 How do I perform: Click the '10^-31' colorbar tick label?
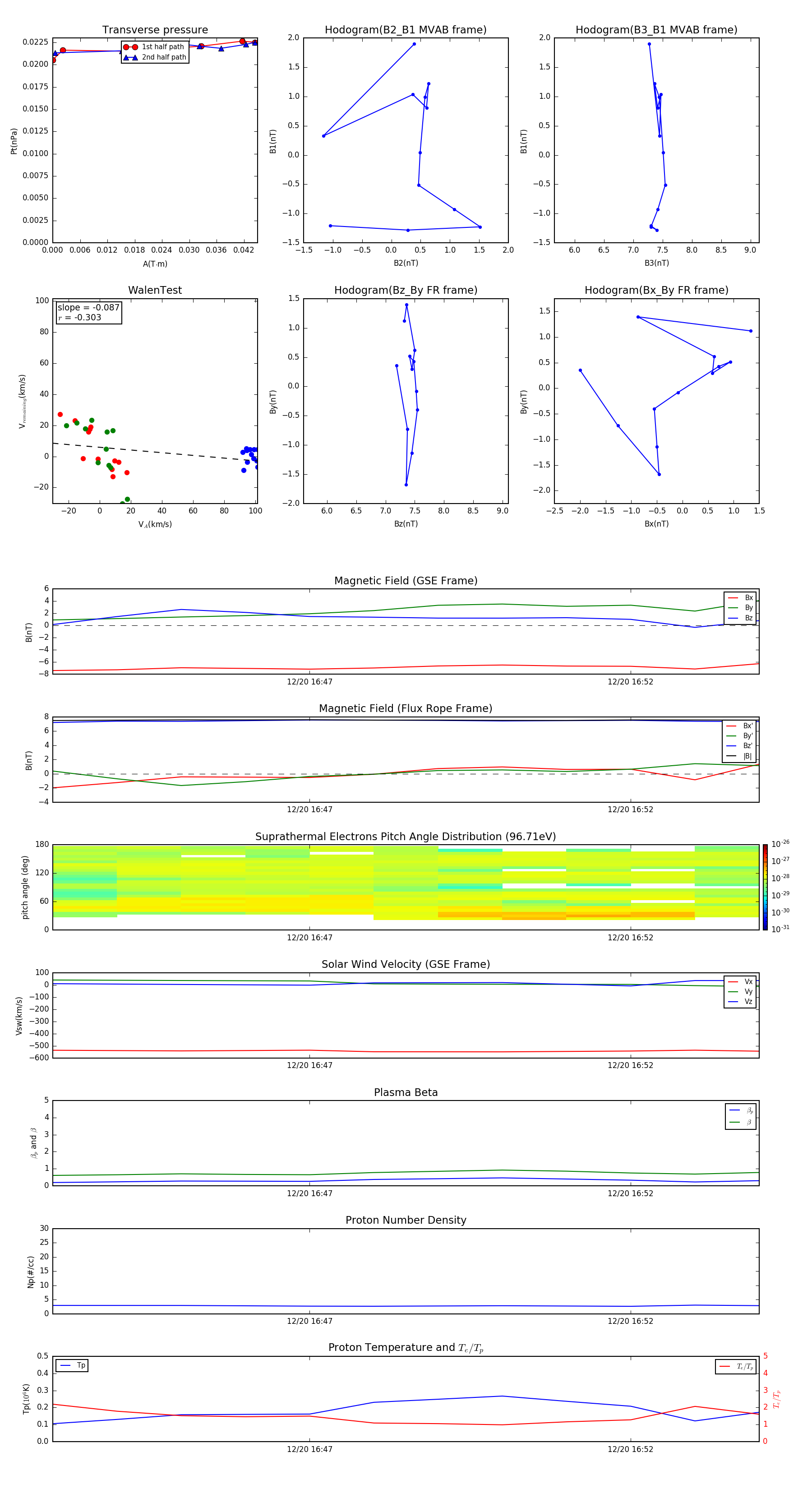(x=780, y=929)
